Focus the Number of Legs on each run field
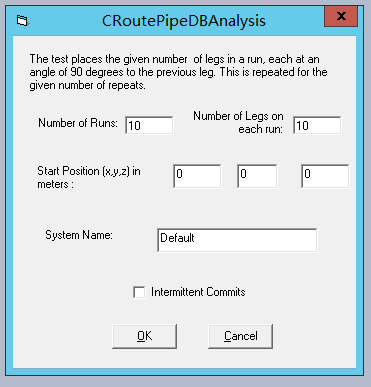Viewport: 371px width, 387px height. (x=317, y=125)
